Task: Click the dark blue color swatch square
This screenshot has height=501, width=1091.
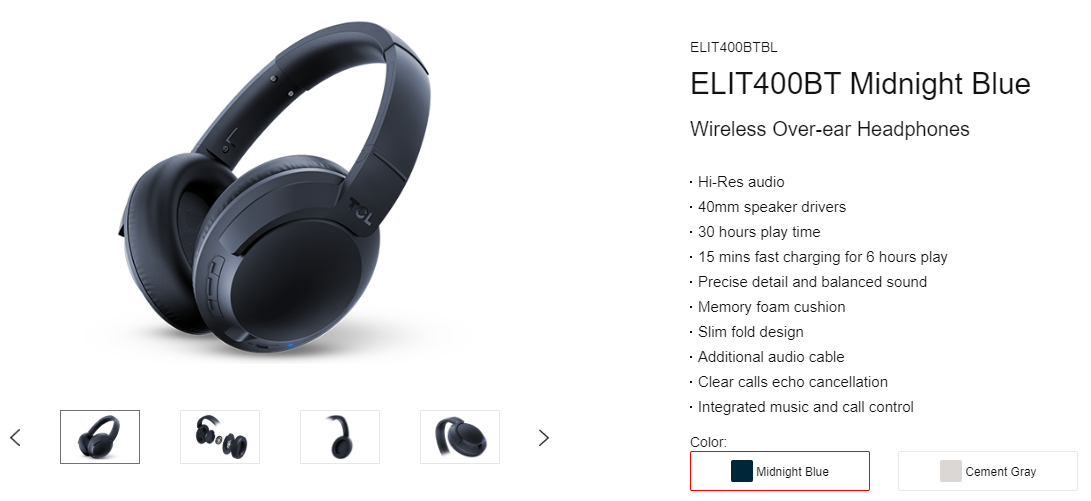Action: pos(742,471)
